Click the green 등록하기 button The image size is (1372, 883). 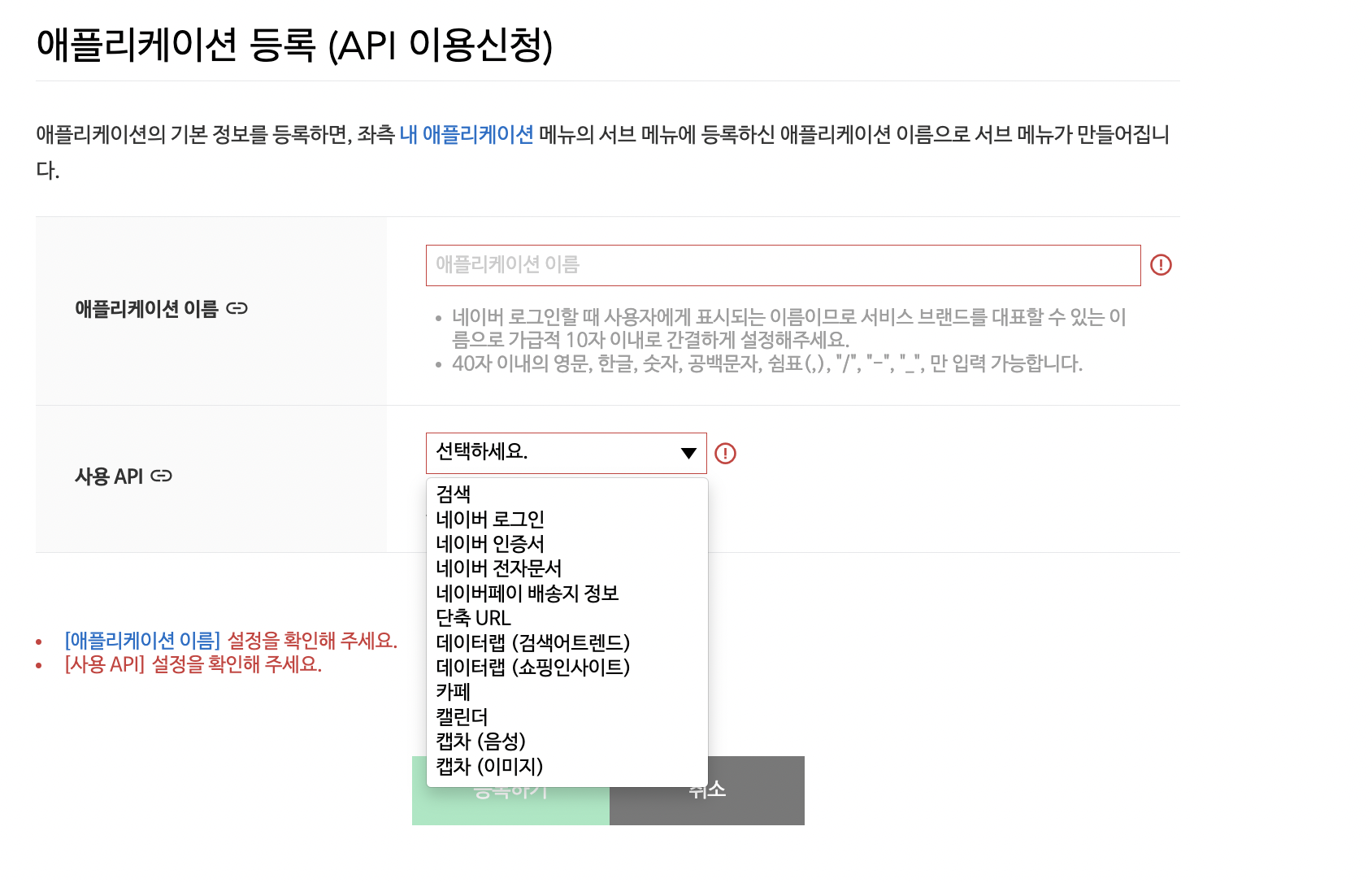[x=510, y=790]
